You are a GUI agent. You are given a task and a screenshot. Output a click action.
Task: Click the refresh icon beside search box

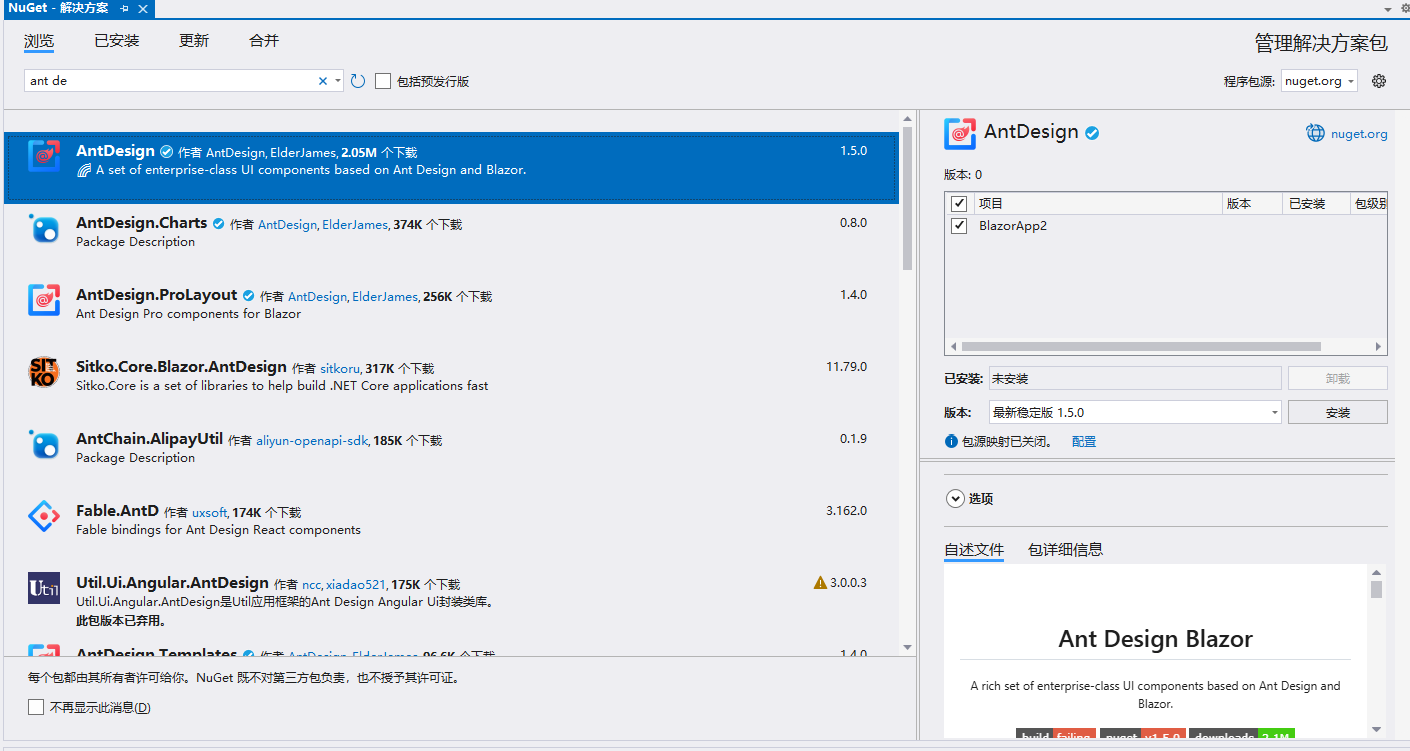[358, 81]
